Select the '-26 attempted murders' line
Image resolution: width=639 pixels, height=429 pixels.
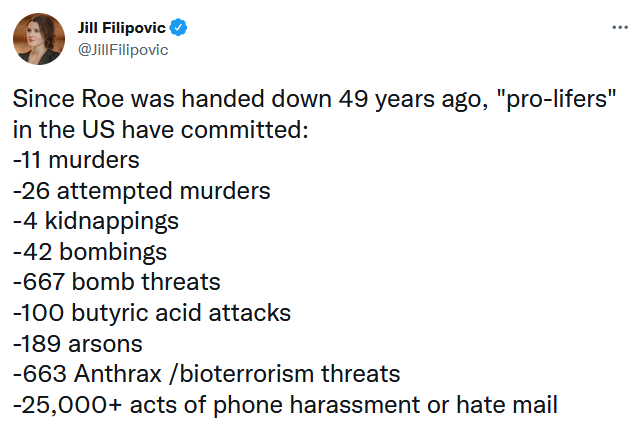point(141,191)
